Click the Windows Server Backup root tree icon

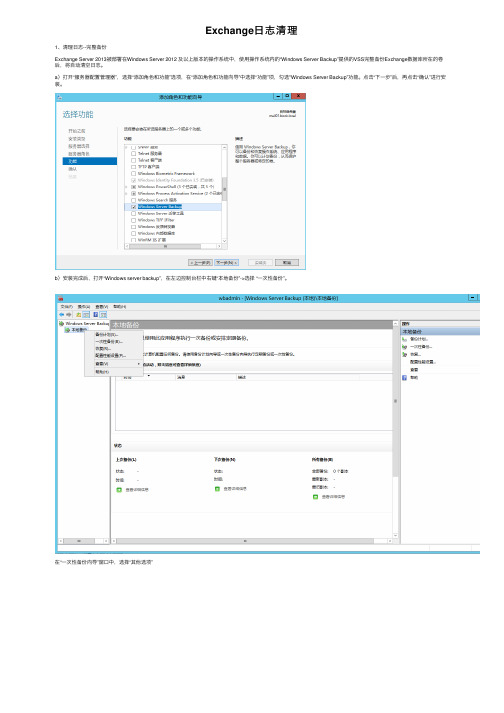tap(61, 324)
